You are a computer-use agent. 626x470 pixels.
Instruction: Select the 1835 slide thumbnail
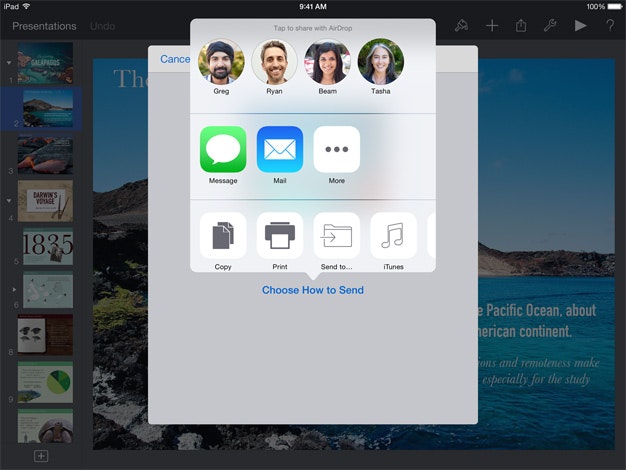coord(48,246)
